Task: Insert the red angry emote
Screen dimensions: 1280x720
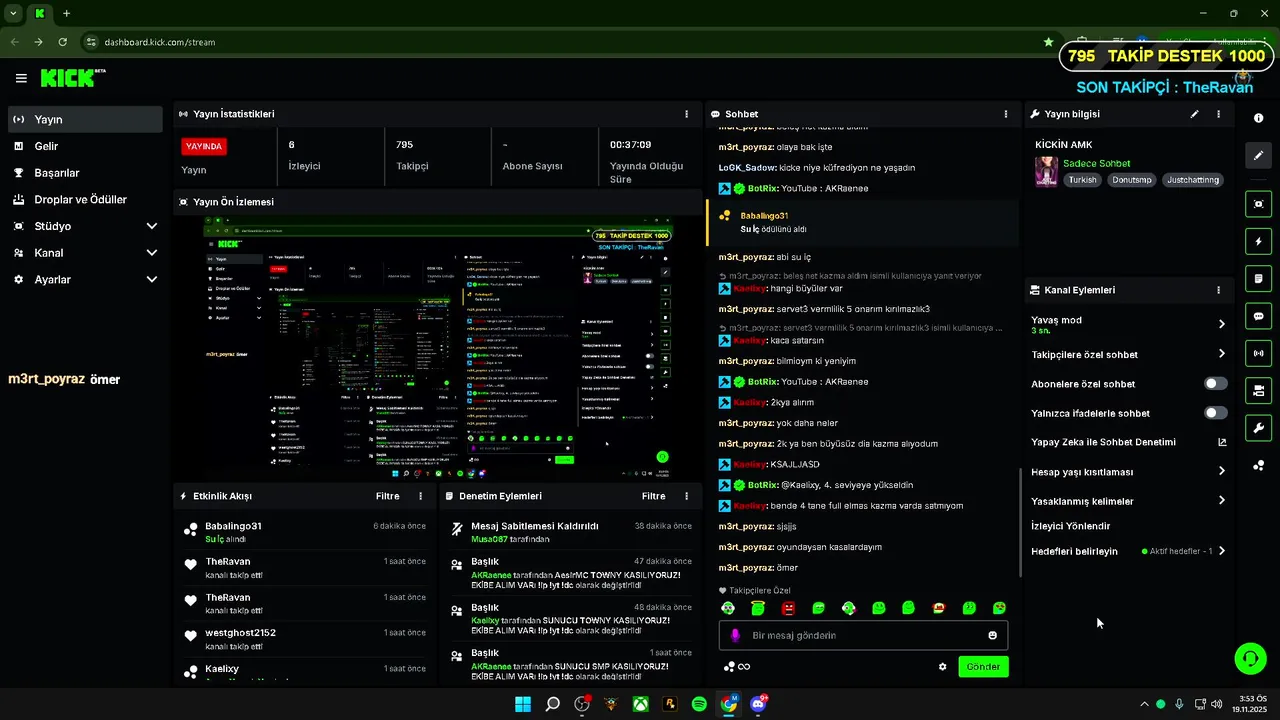Action: [788, 608]
